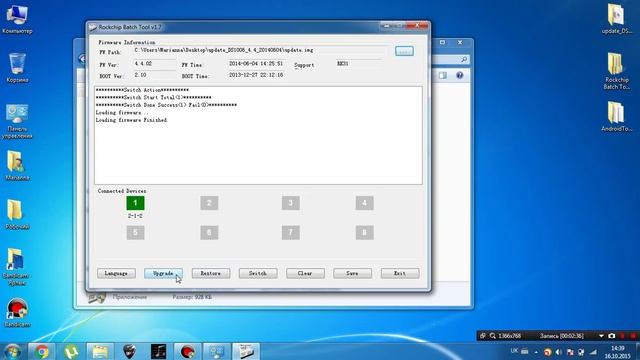This screenshot has height=360, width=640.
Task: Click the UK language indicator
Action: pos(514,351)
